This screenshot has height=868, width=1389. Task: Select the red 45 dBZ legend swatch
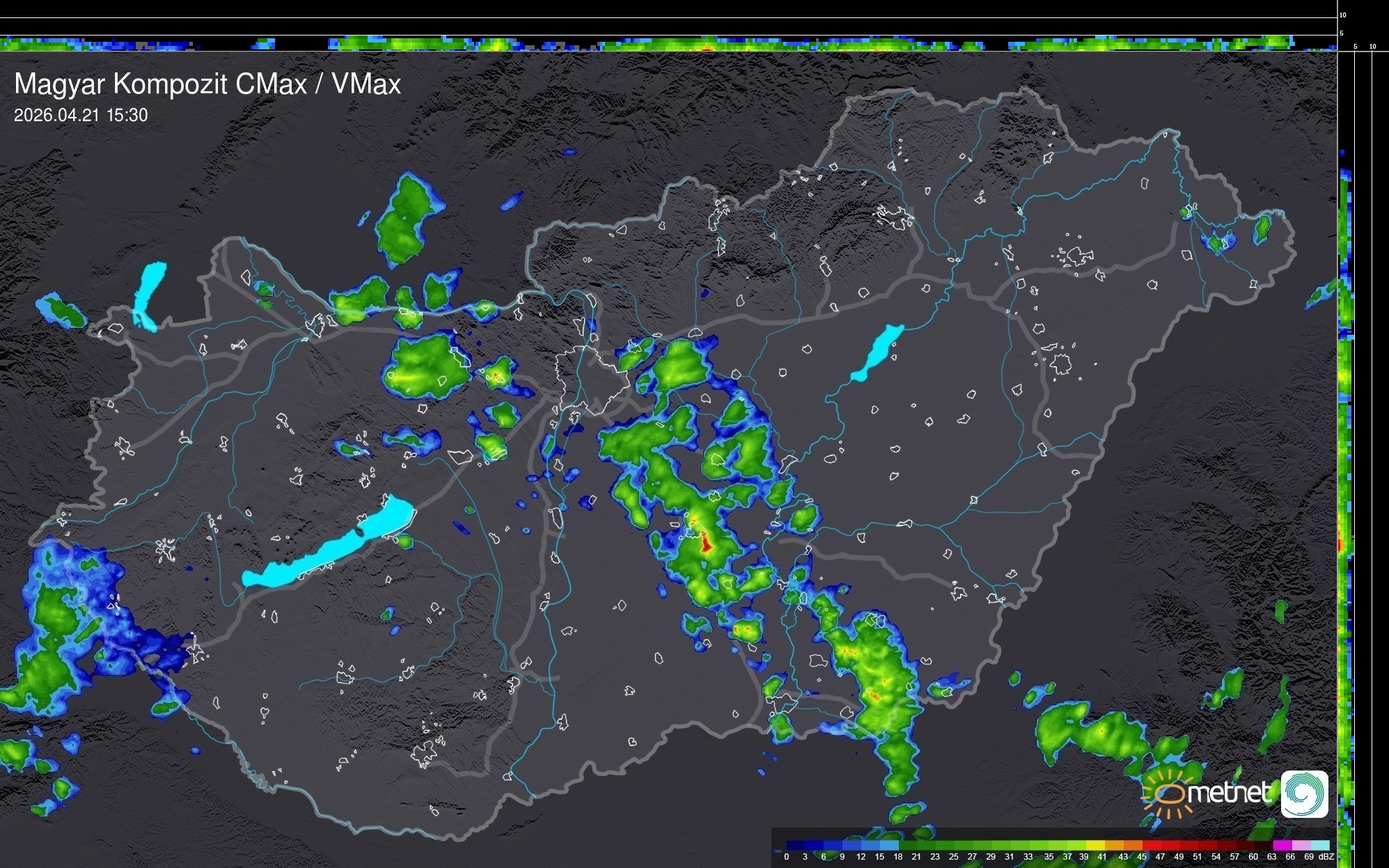(1152, 845)
